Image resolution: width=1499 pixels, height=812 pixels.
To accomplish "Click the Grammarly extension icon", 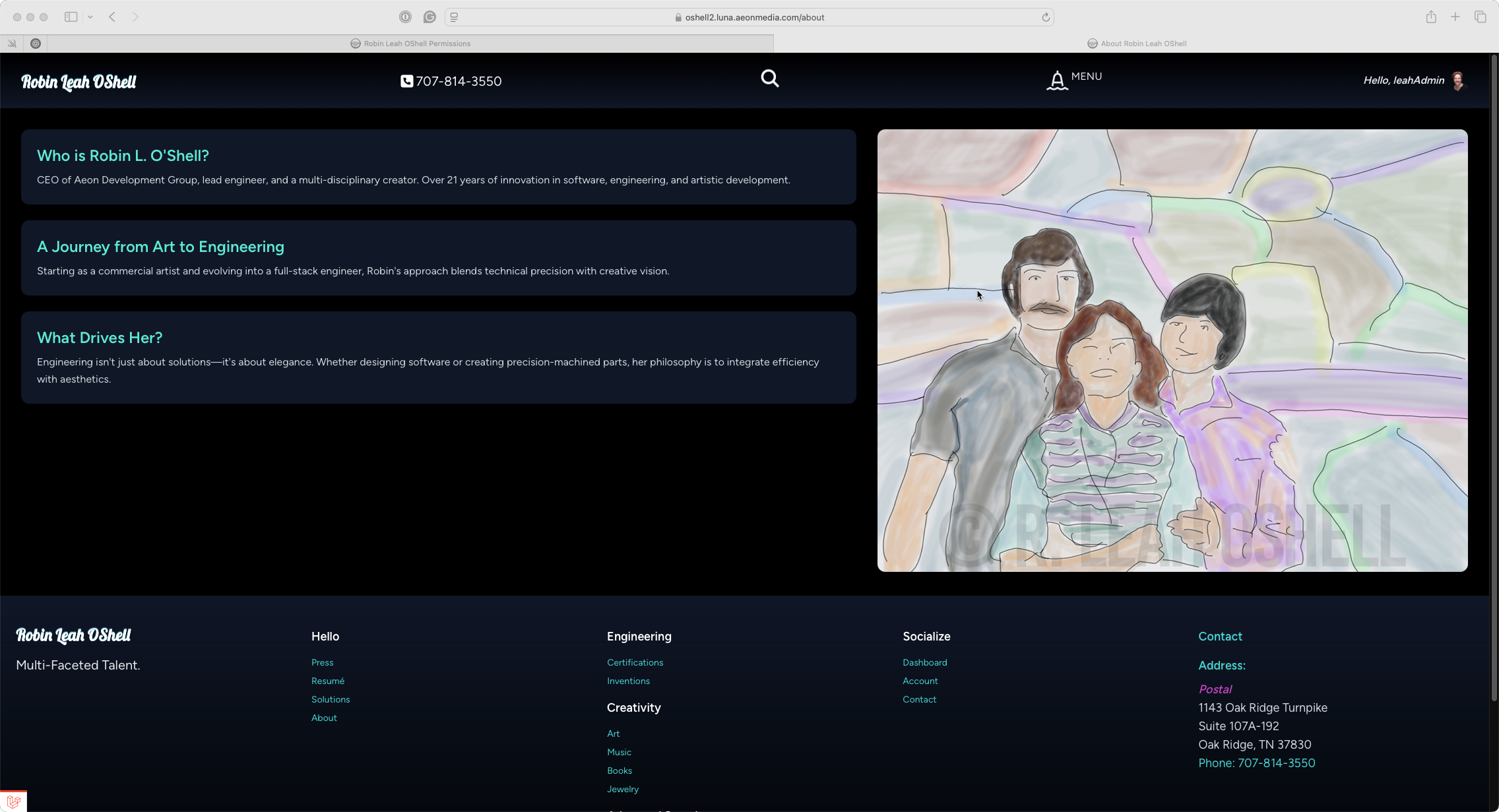I will [x=430, y=17].
